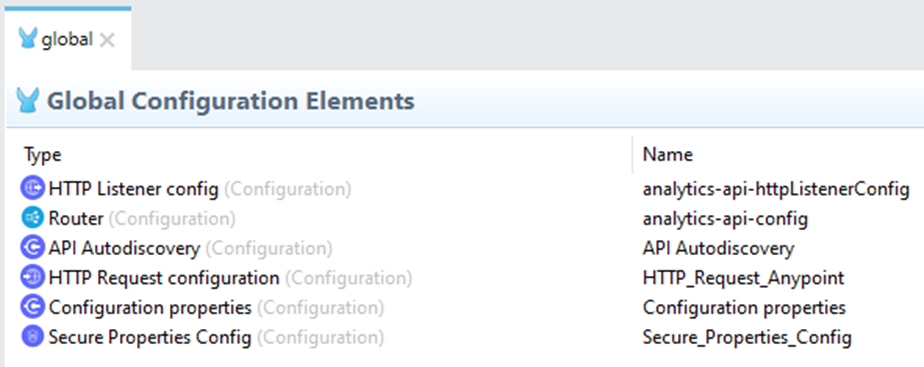
Task: Click the Router configuration icon
Action: (33, 219)
